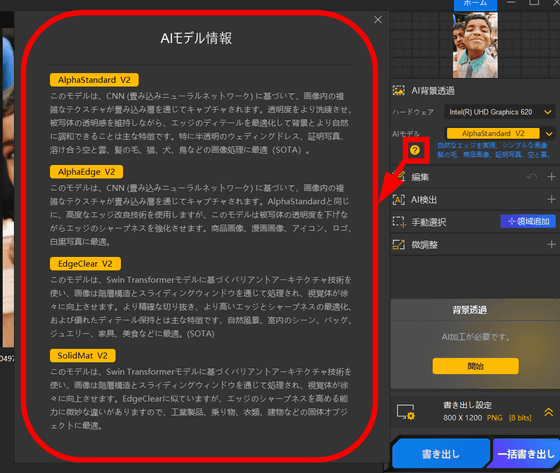Click the 編集 pencil icon
The image size is (560, 473).
400,176
